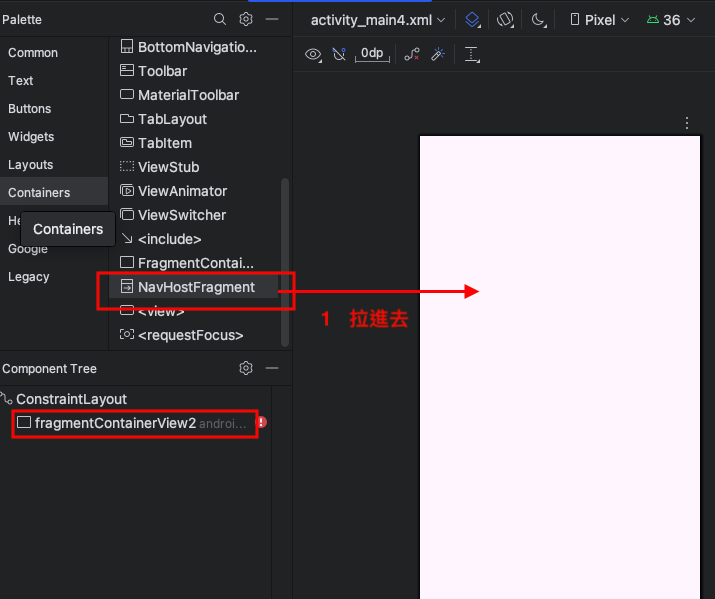The width and height of the screenshot is (715, 599).
Task: Click the Select Design Surface layers icon
Action: (473, 20)
